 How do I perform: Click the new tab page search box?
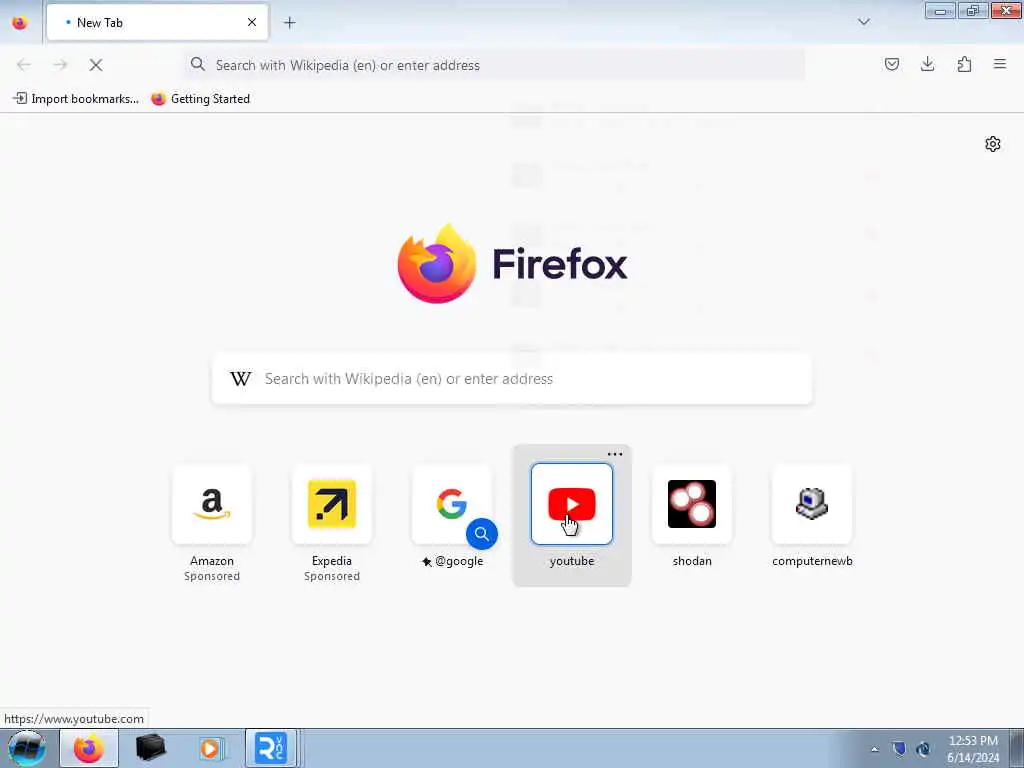click(512, 379)
